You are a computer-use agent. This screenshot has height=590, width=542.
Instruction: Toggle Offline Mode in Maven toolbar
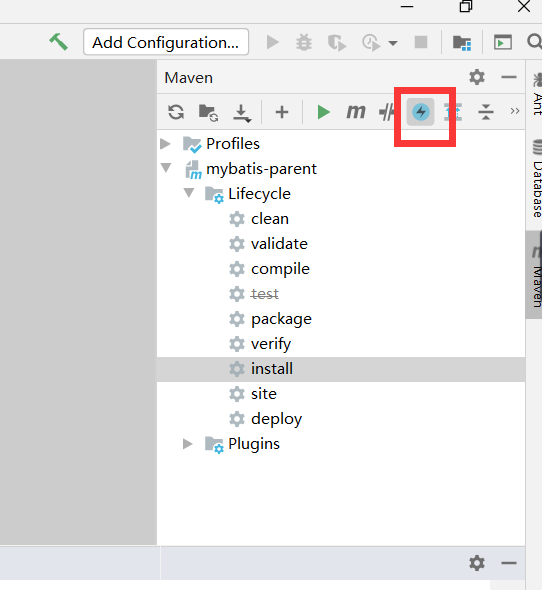coord(387,112)
